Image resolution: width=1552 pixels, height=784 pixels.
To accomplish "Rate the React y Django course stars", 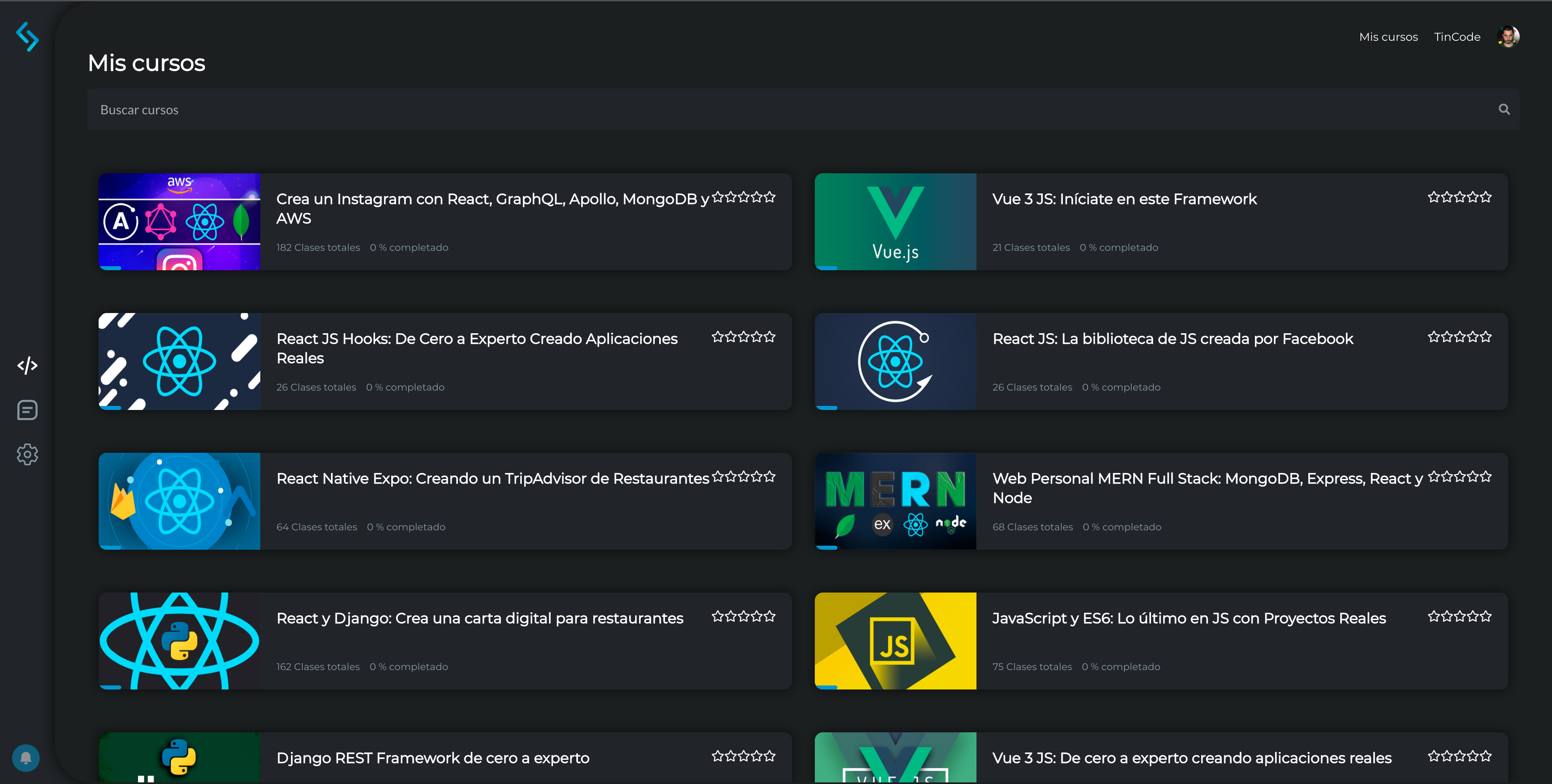I will 743,616.
